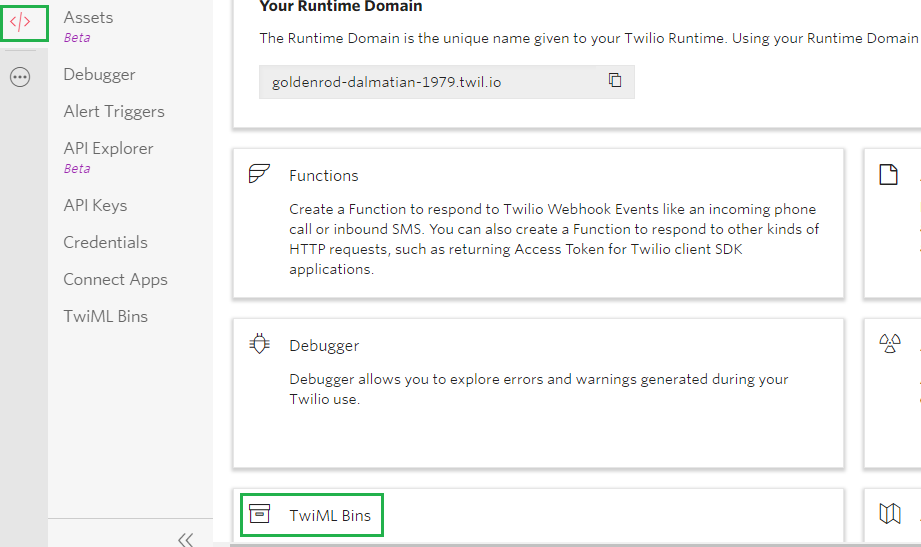Select API Keys in the sidebar
The image size is (921, 547).
click(95, 205)
